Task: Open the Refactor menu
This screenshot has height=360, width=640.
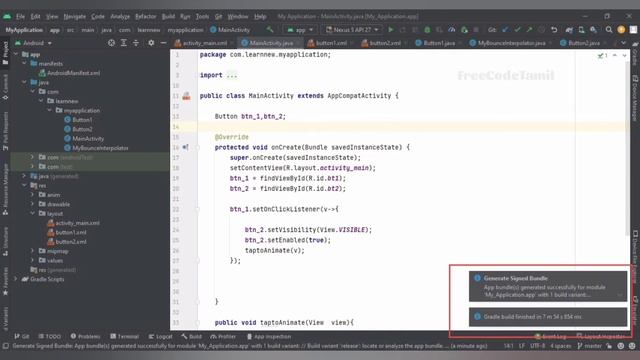Action: (x=146, y=17)
